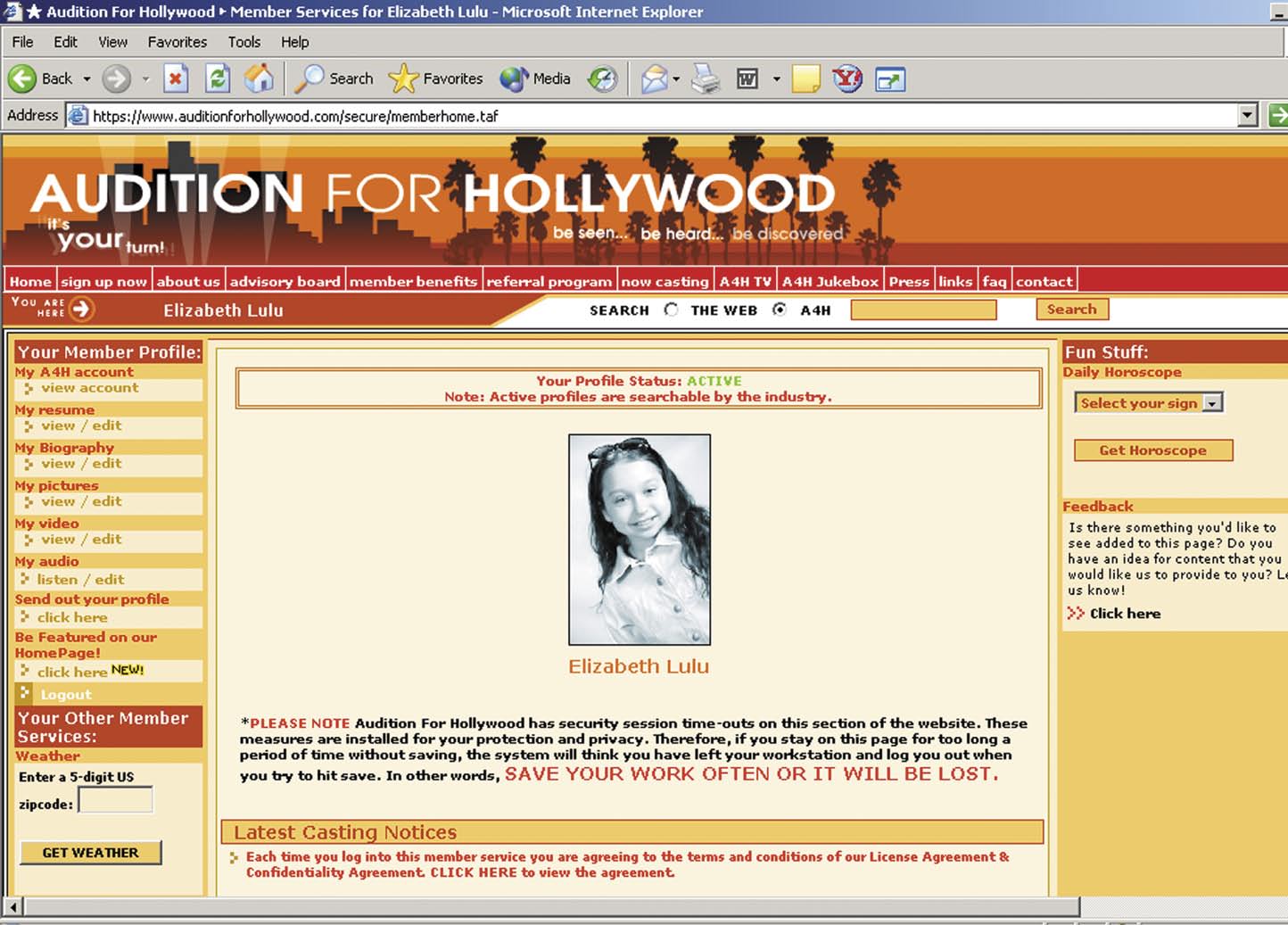Open the Favorites star in the toolbar
The height and width of the screenshot is (925, 1288).
click(436, 78)
